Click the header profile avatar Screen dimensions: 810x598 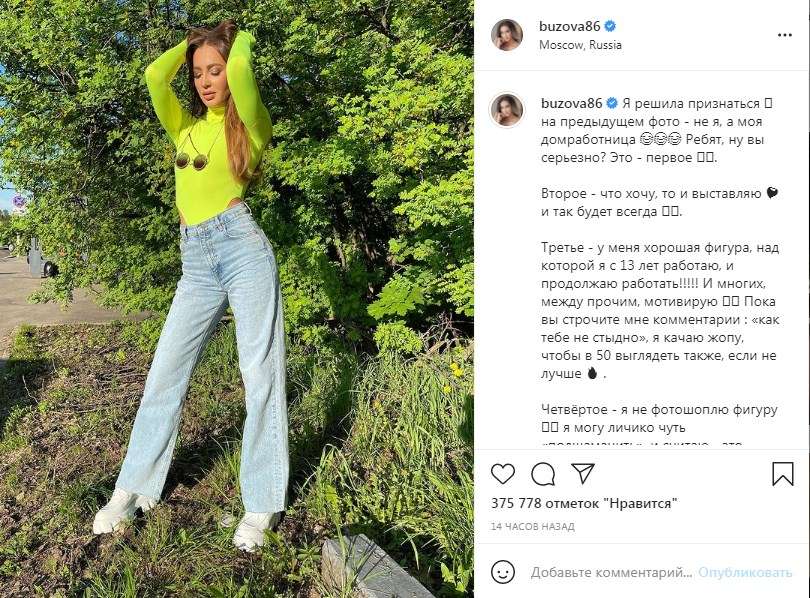pos(507,35)
